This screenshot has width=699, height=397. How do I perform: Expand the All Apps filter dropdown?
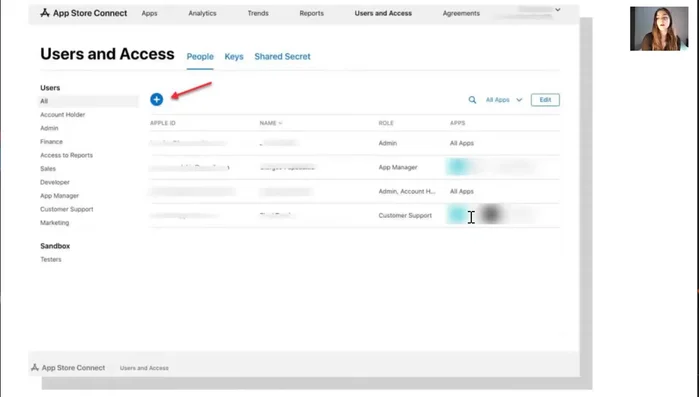tap(504, 100)
